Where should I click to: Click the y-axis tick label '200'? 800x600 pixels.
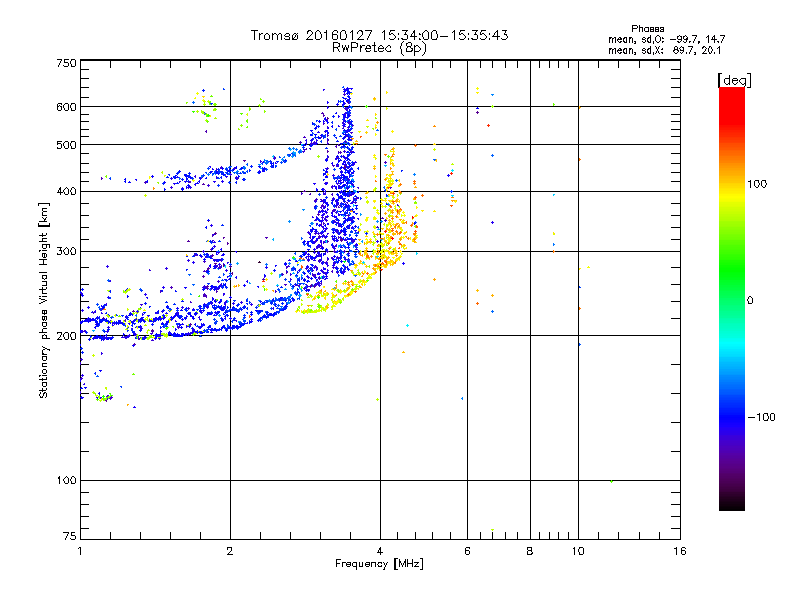click(67, 336)
